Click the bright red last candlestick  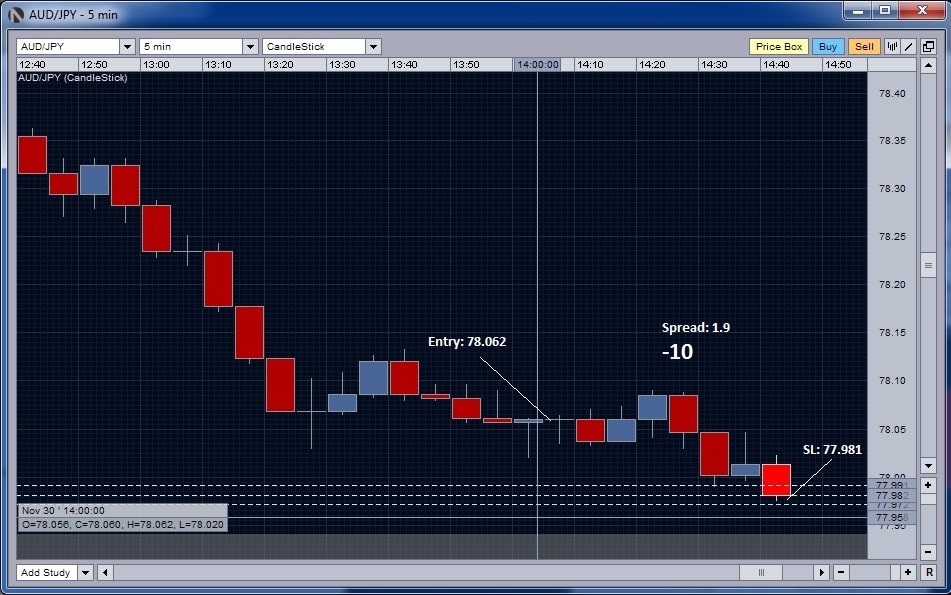tap(776, 480)
